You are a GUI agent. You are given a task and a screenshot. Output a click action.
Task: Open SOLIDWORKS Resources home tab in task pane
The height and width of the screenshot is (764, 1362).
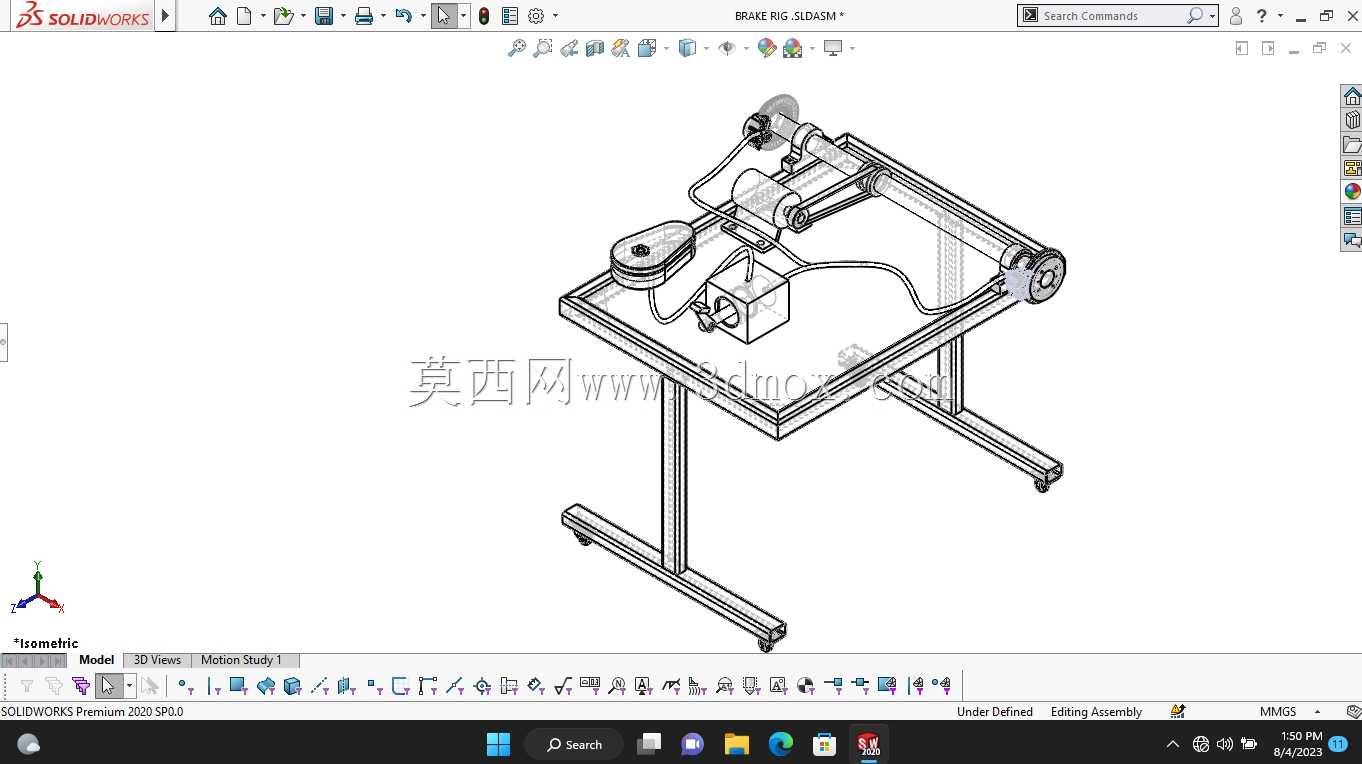pyautogui.click(x=1352, y=96)
